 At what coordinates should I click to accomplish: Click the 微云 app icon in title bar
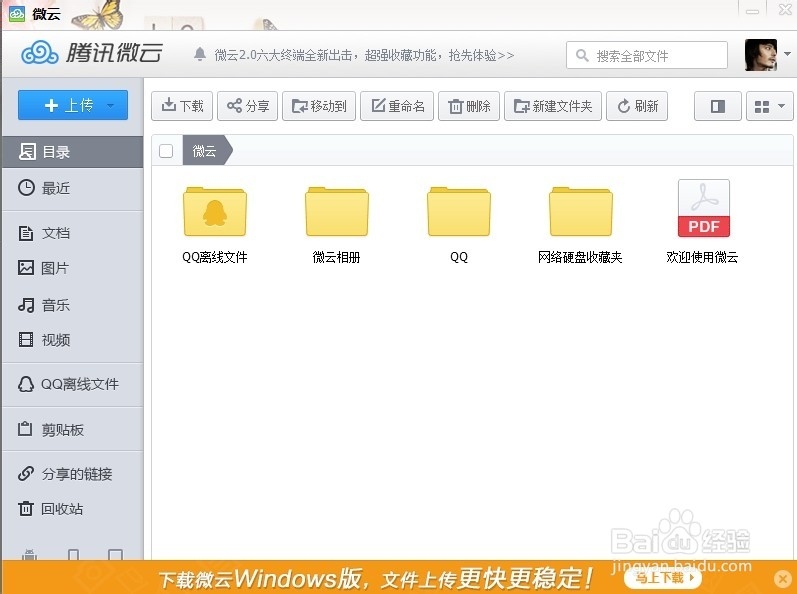pyautogui.click(x=17, y=14)
